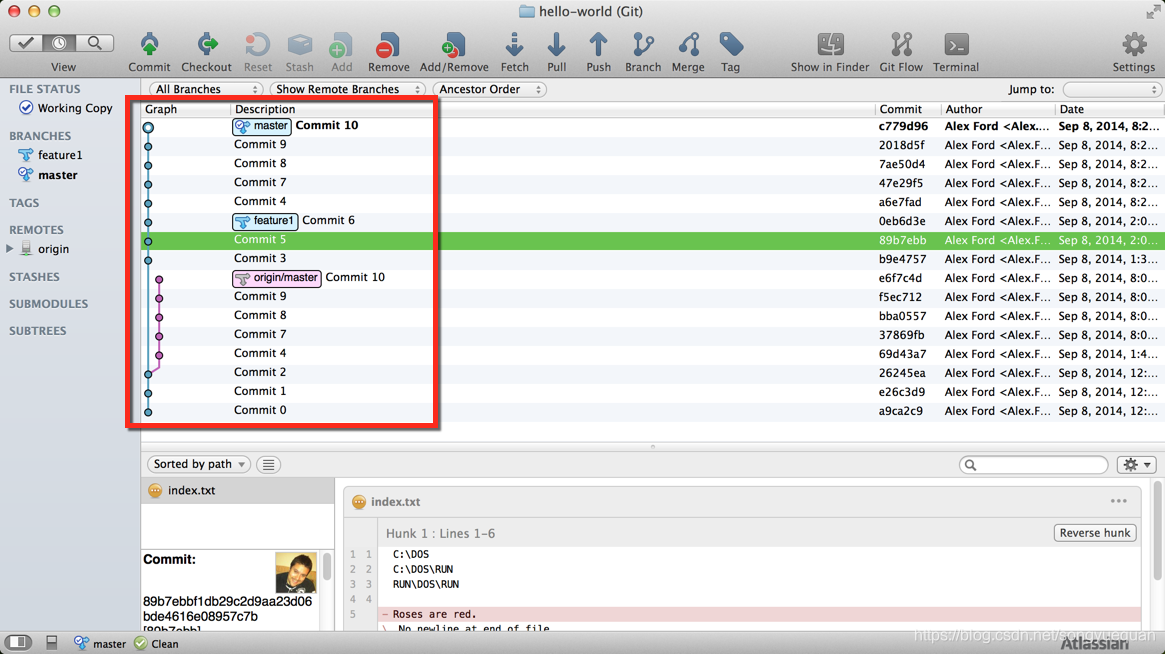
Task: Select commit hash 26245ea
Action: tap(902, 373)
